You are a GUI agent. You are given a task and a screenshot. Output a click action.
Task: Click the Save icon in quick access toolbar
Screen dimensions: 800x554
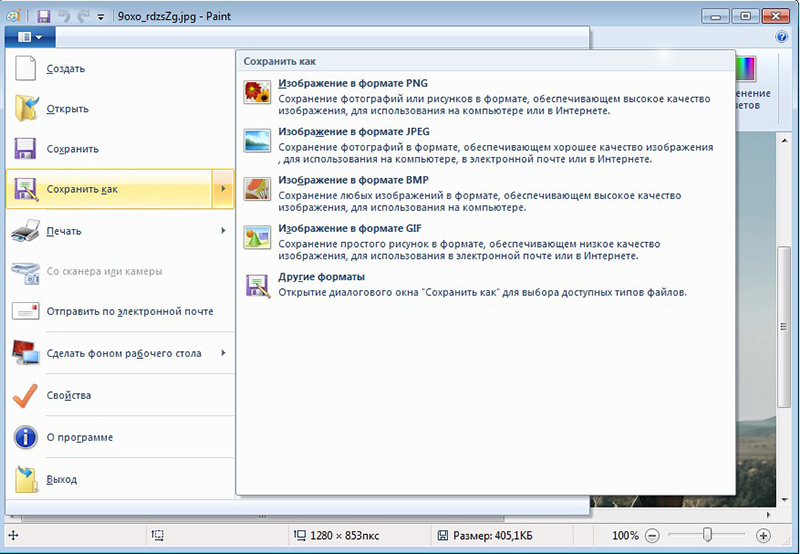point(44,16)
